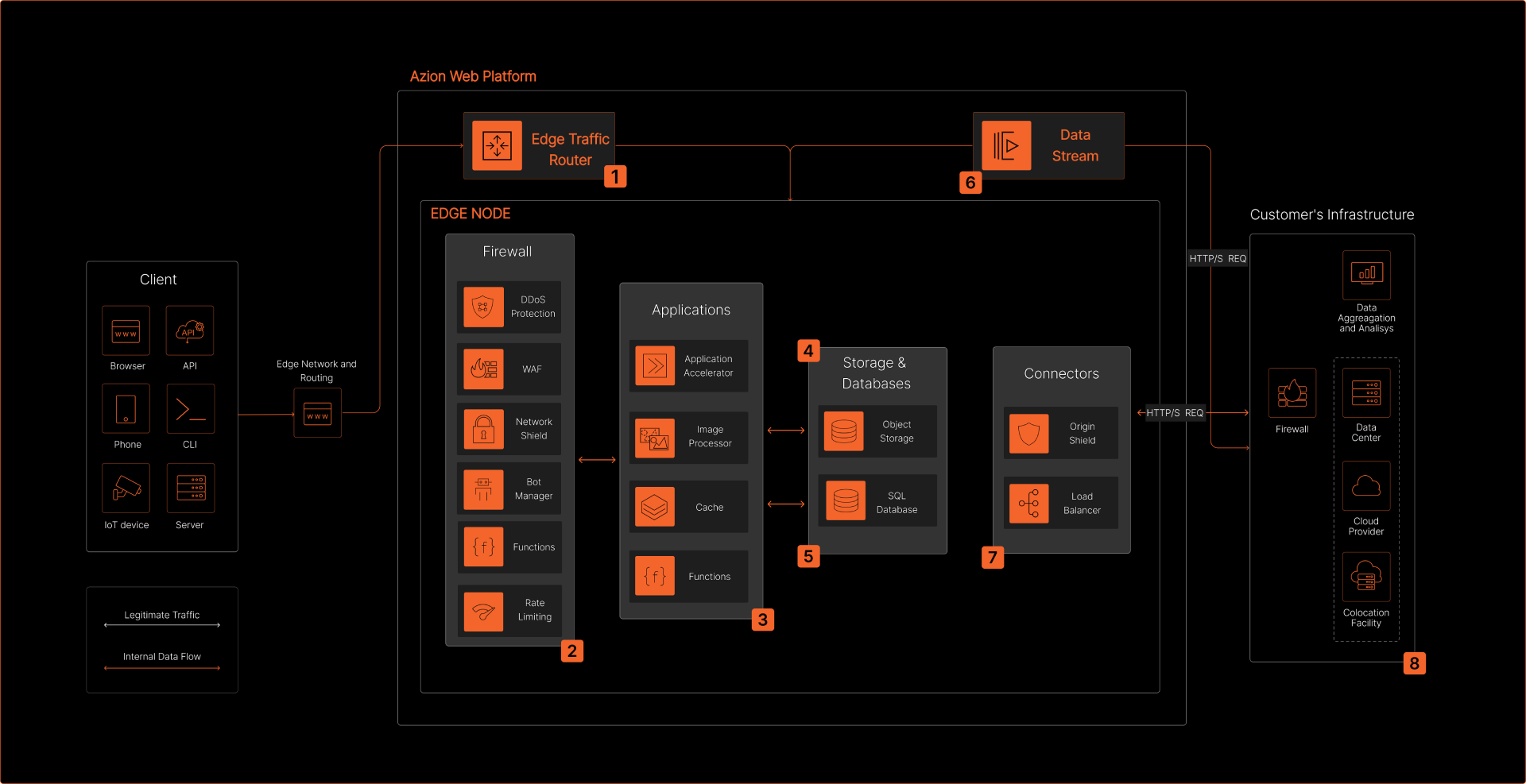
Task: Click the Cloud Provider label
Action: (x=1366, y=527)
